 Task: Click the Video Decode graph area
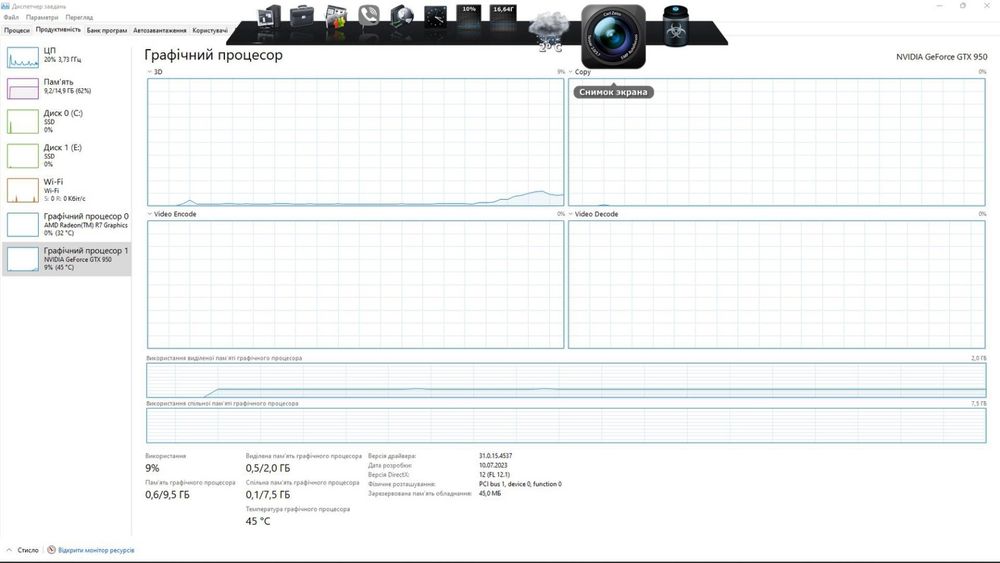777,284
